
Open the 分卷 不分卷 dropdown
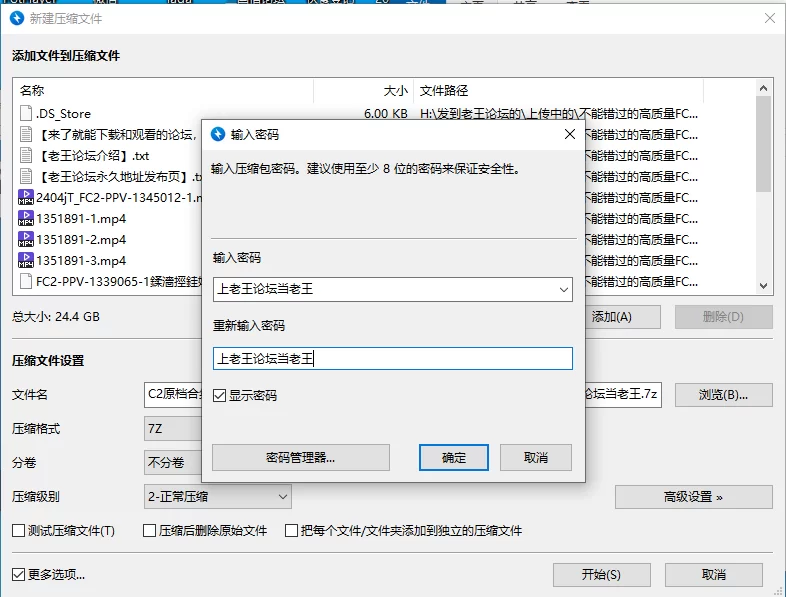tap(173, 462)
